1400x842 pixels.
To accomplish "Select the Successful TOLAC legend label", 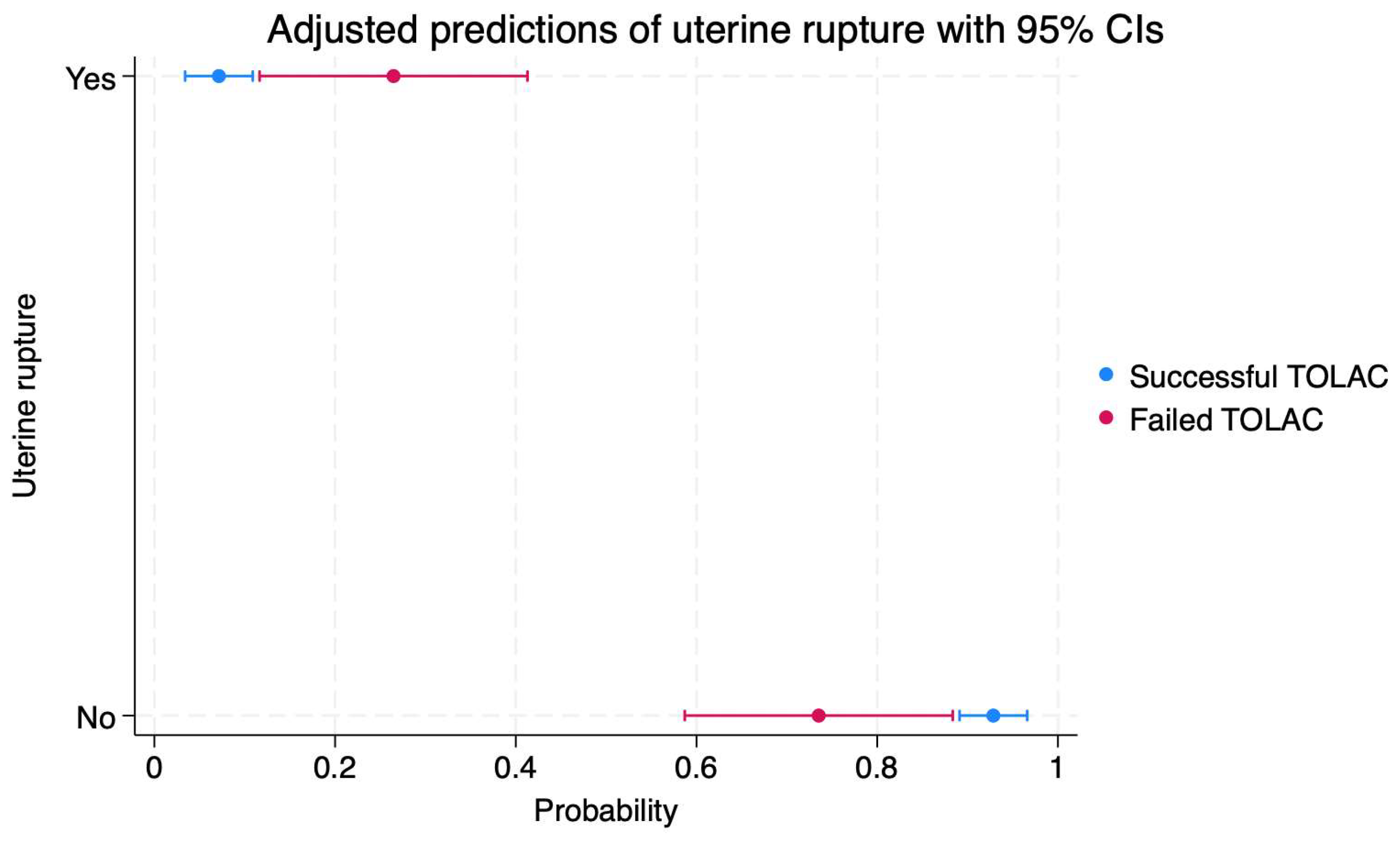I will tap(1258, 376).
